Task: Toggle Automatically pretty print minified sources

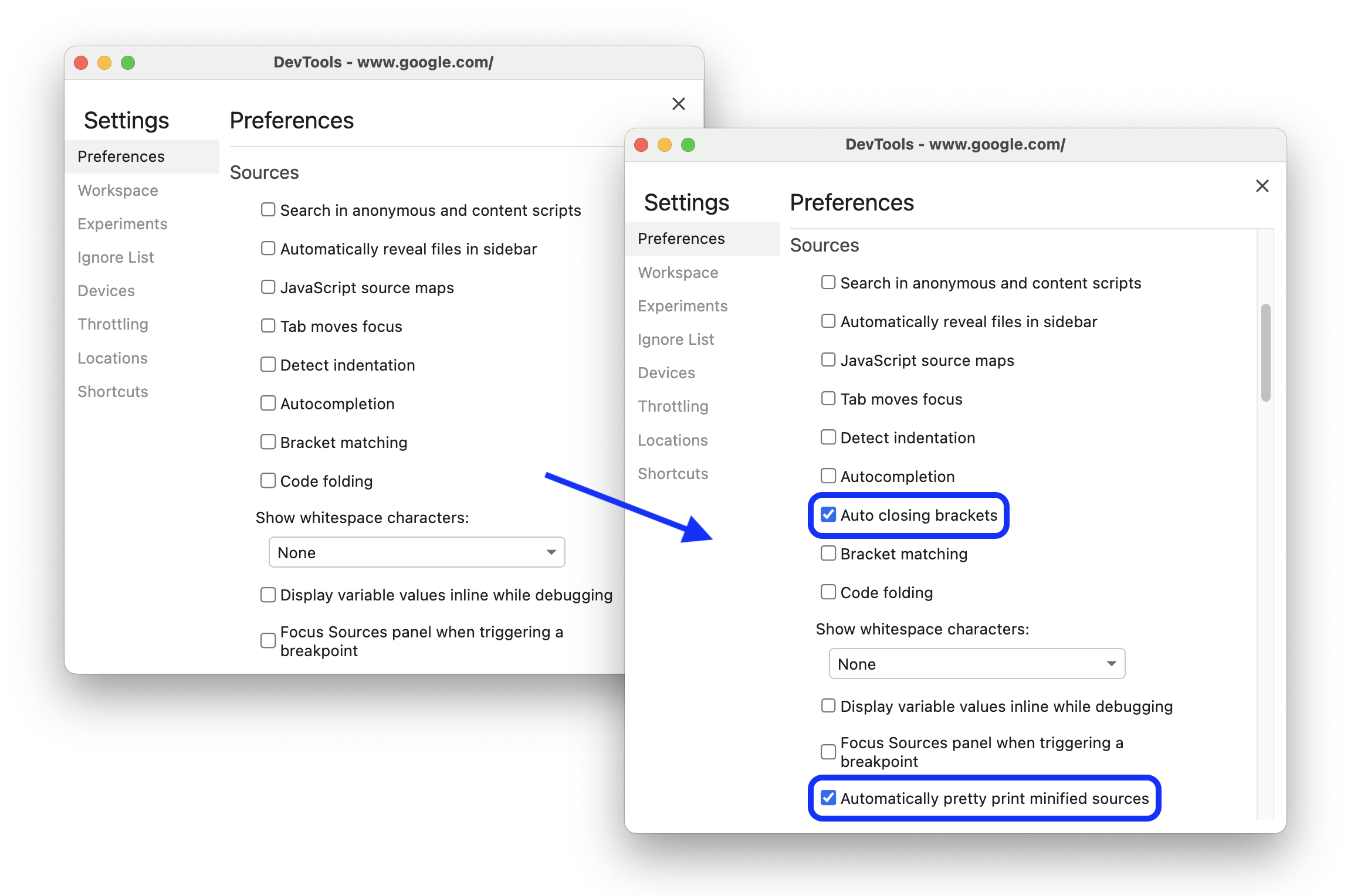Action: point(828,798)
